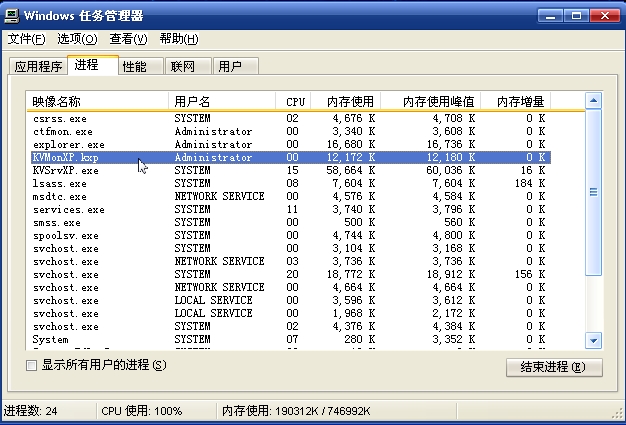This screenshot has width=626, height=425.
Task: Sort by the 映像名称 column header
Action: (97, 101)
